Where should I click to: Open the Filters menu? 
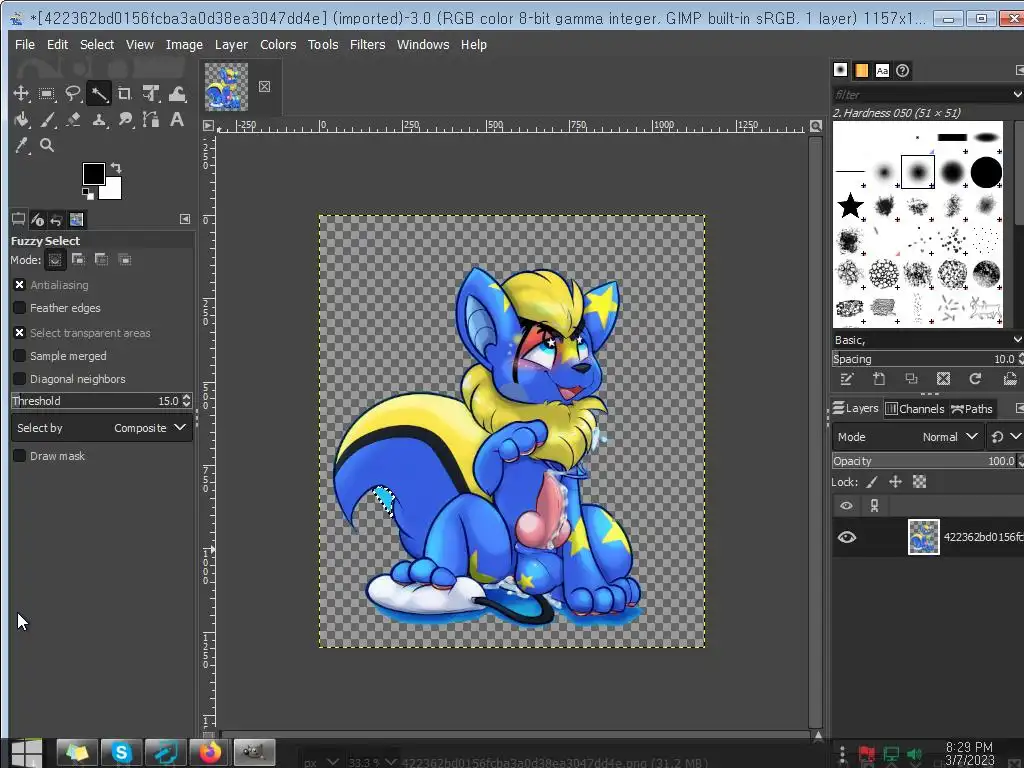pos(368,44)
